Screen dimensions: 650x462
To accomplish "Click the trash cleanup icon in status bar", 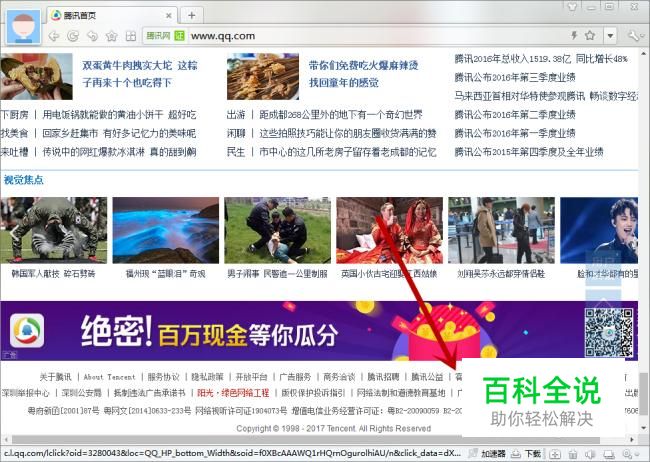I will click(x=573, y=454).
